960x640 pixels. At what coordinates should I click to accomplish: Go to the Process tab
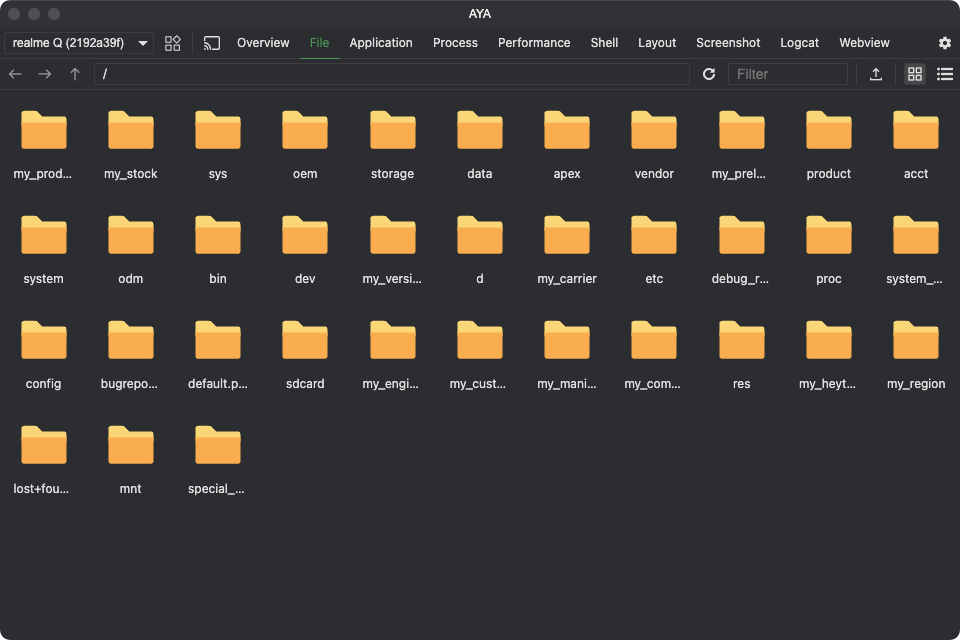[455, 43]
